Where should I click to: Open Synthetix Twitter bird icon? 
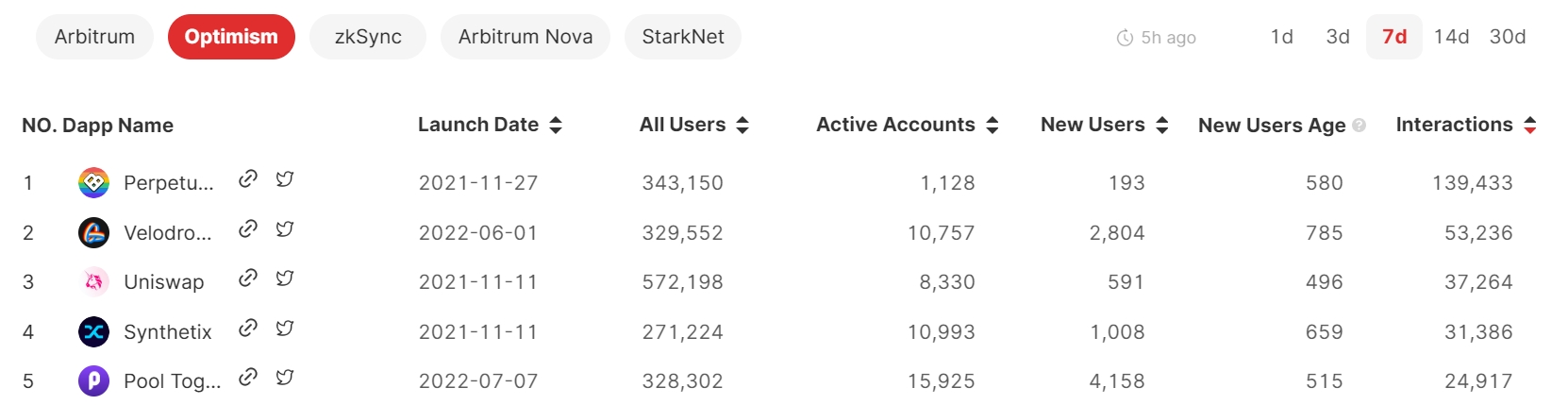coord(285,328)
